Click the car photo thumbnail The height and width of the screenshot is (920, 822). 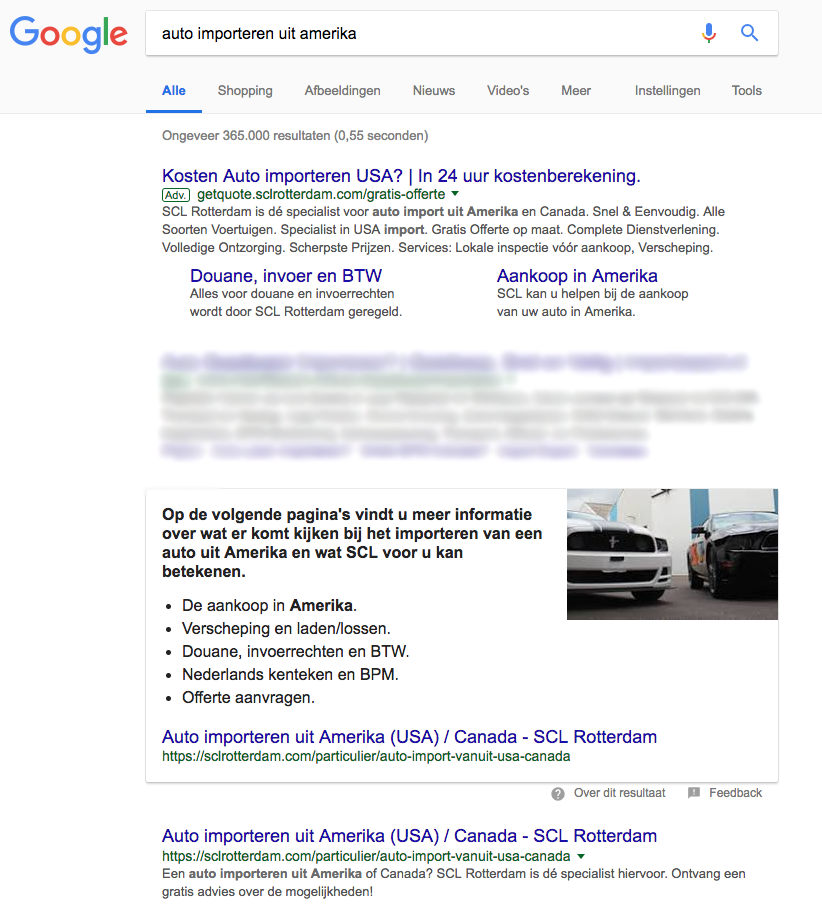[x=672, y=554]
